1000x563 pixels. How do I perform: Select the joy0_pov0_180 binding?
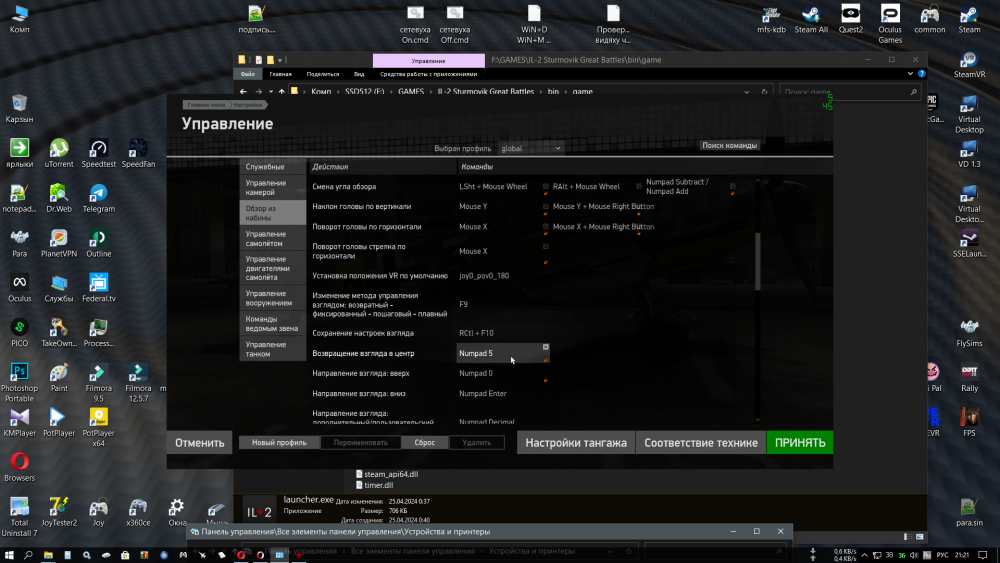(x=502, y=276)
